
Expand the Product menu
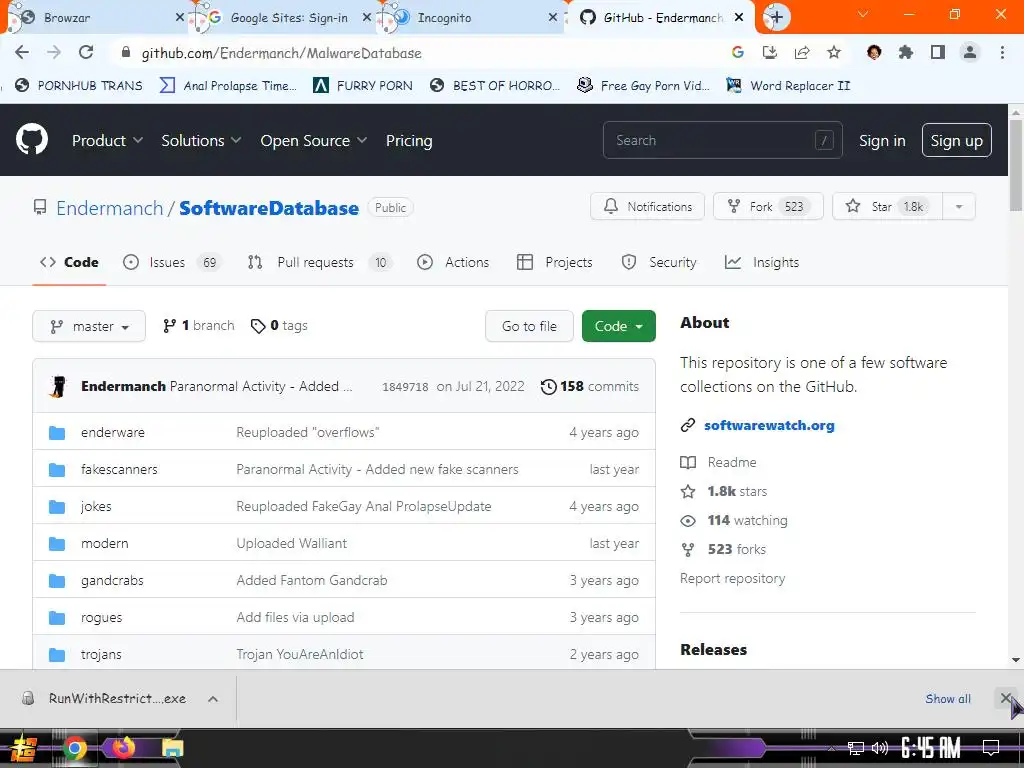pos(107,140)
